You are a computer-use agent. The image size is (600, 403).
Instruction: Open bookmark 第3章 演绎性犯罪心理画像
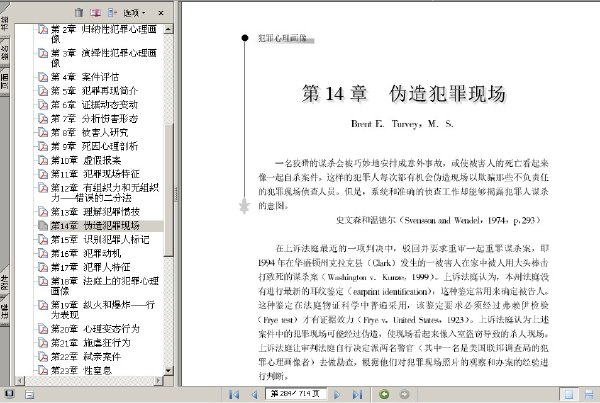click(x=104, y=57)
